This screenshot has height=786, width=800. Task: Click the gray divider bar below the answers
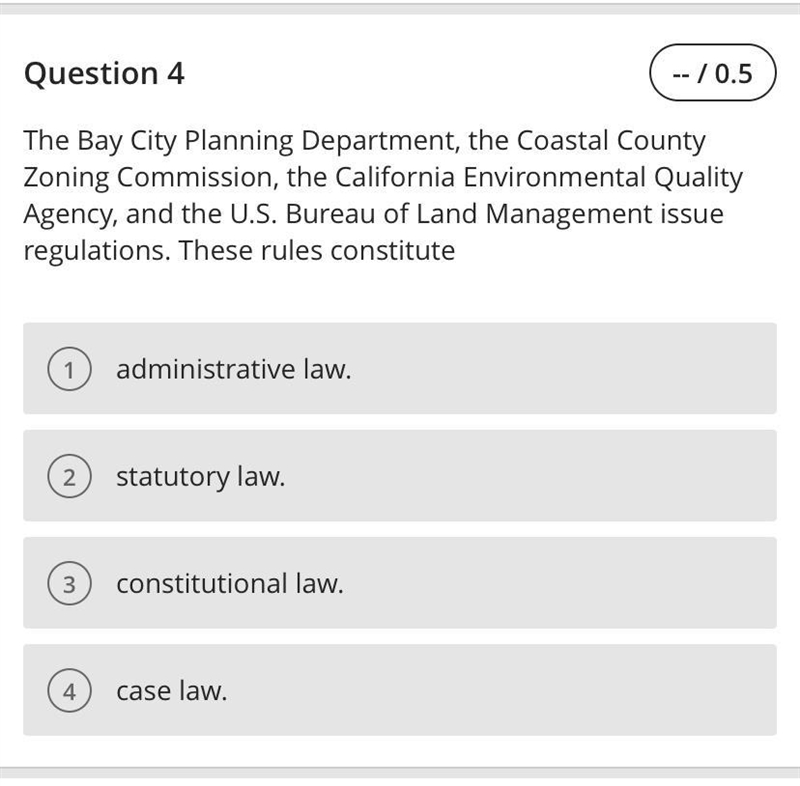click(x=400, y=772)
